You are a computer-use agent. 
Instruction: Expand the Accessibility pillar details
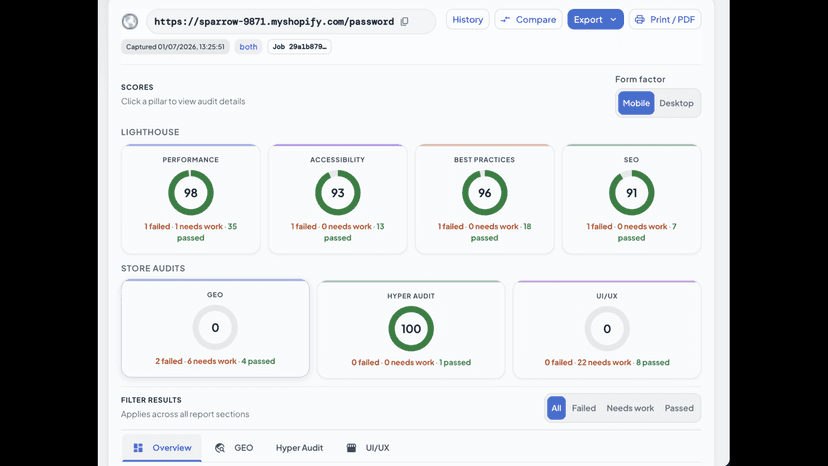pos(337,199)
